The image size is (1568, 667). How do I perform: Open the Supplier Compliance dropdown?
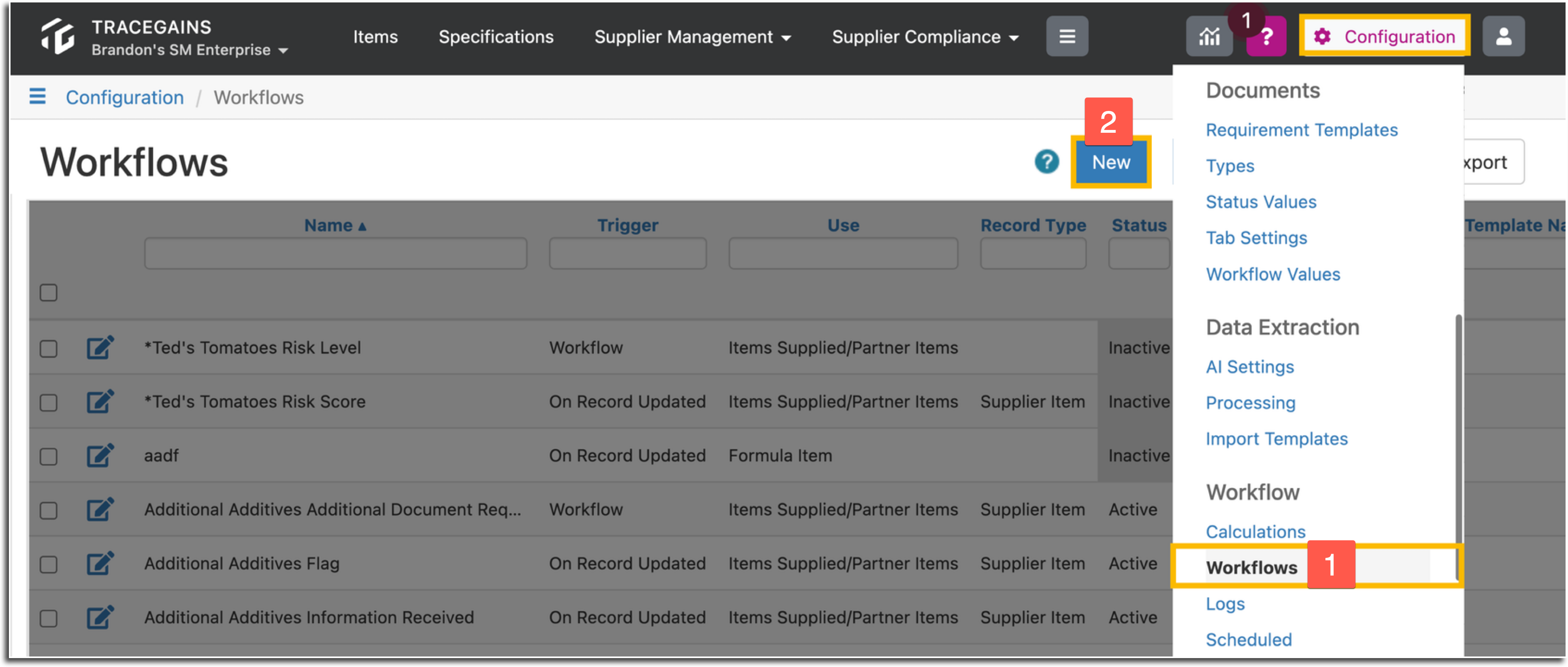pyautogui.click(x=925, y=36)
